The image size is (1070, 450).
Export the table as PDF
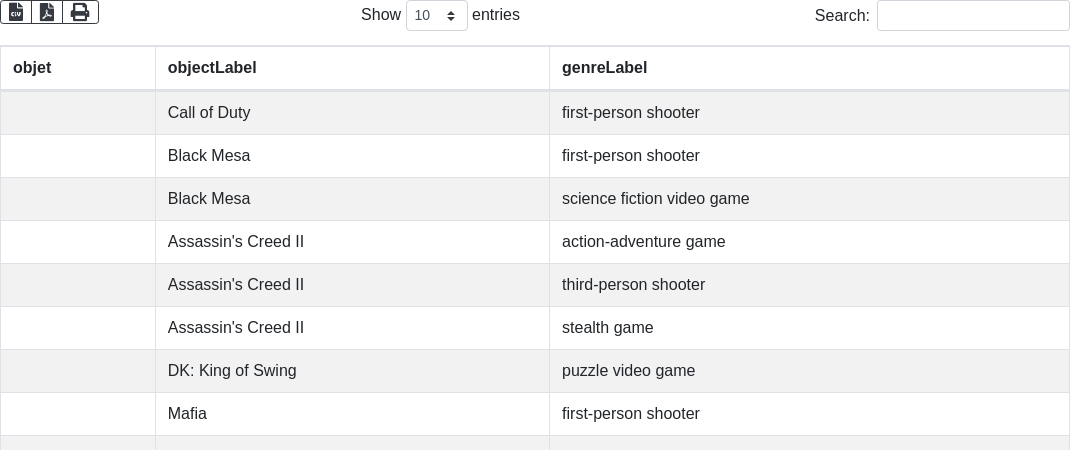coord(47,12)
